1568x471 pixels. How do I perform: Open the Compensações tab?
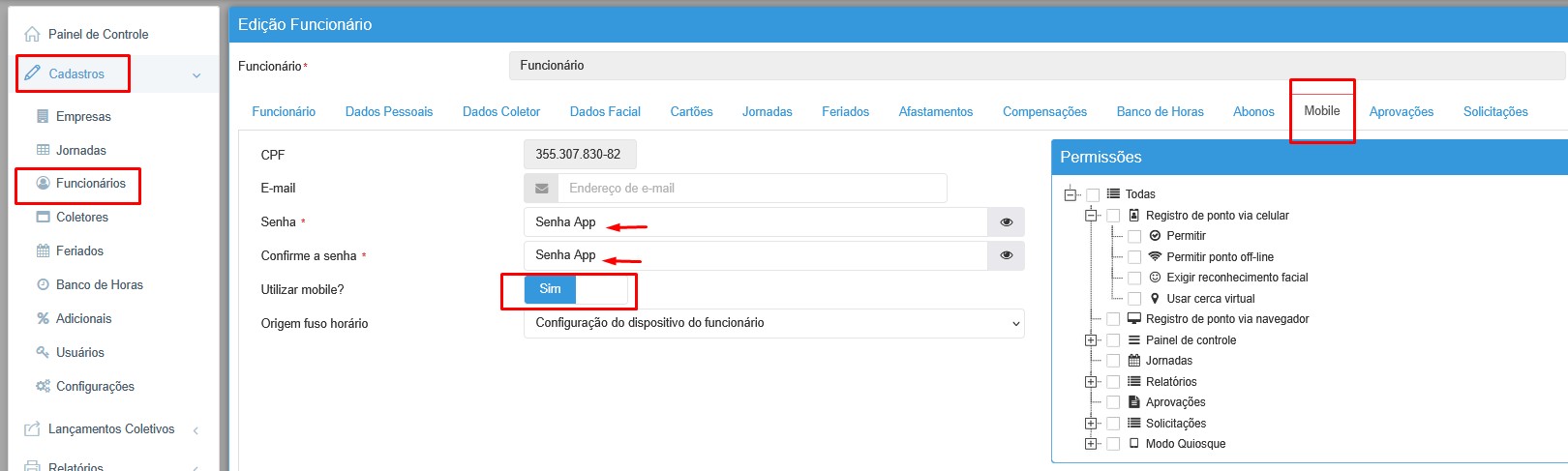pyautogui.click(x=1044, y=112)
